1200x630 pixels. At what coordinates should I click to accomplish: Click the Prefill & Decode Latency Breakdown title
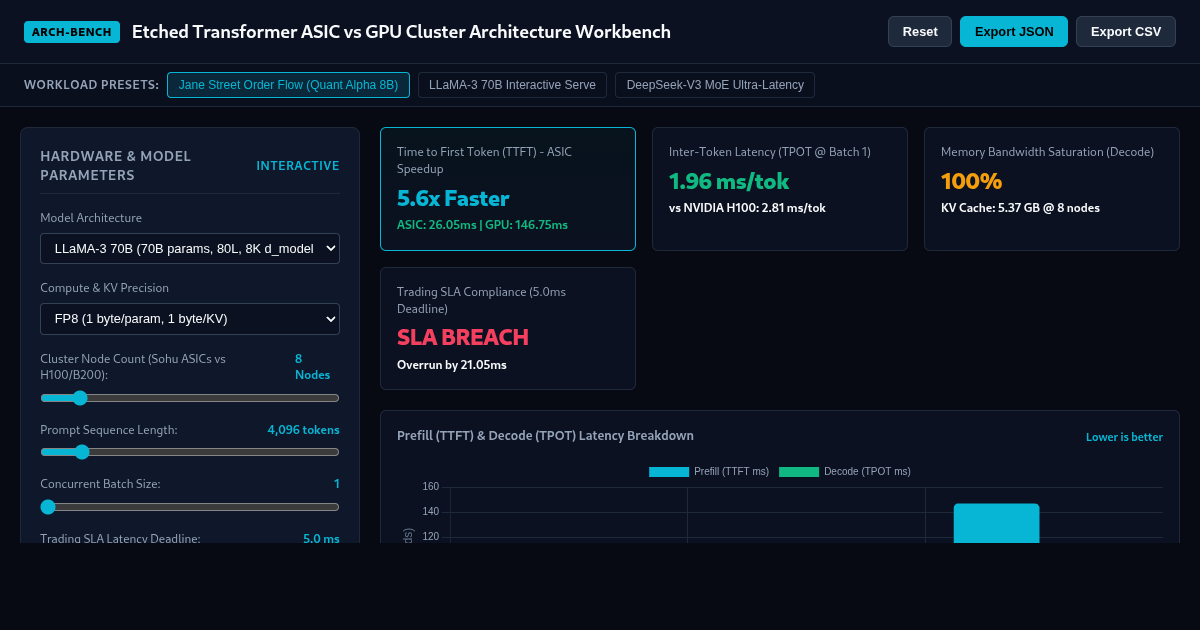pos(545,436)
